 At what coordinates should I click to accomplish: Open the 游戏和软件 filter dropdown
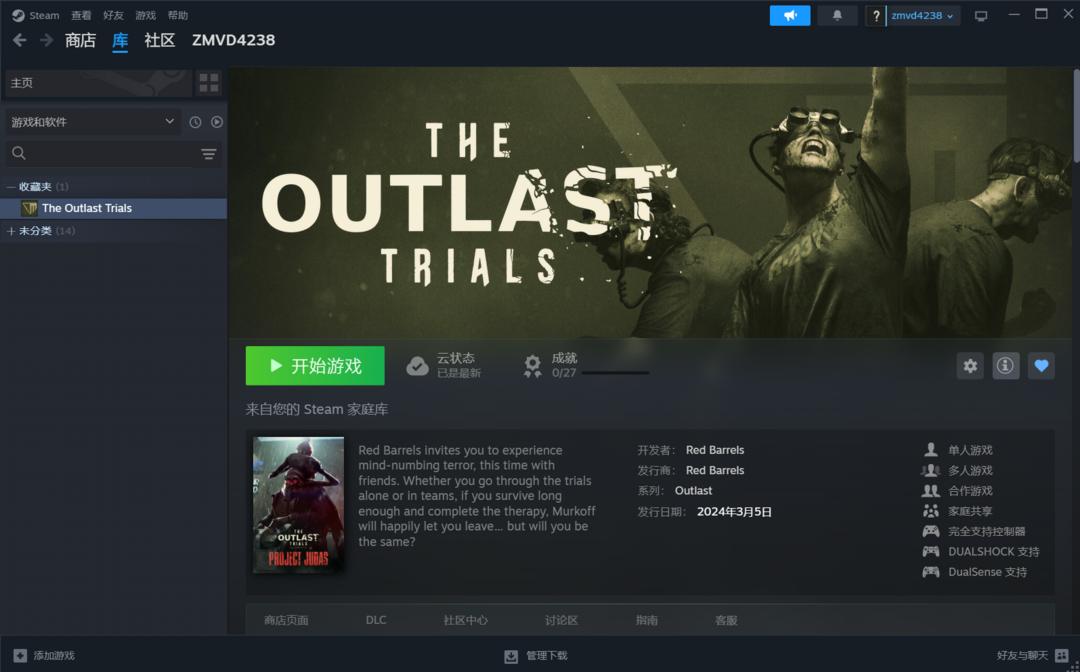coord(93,122)
